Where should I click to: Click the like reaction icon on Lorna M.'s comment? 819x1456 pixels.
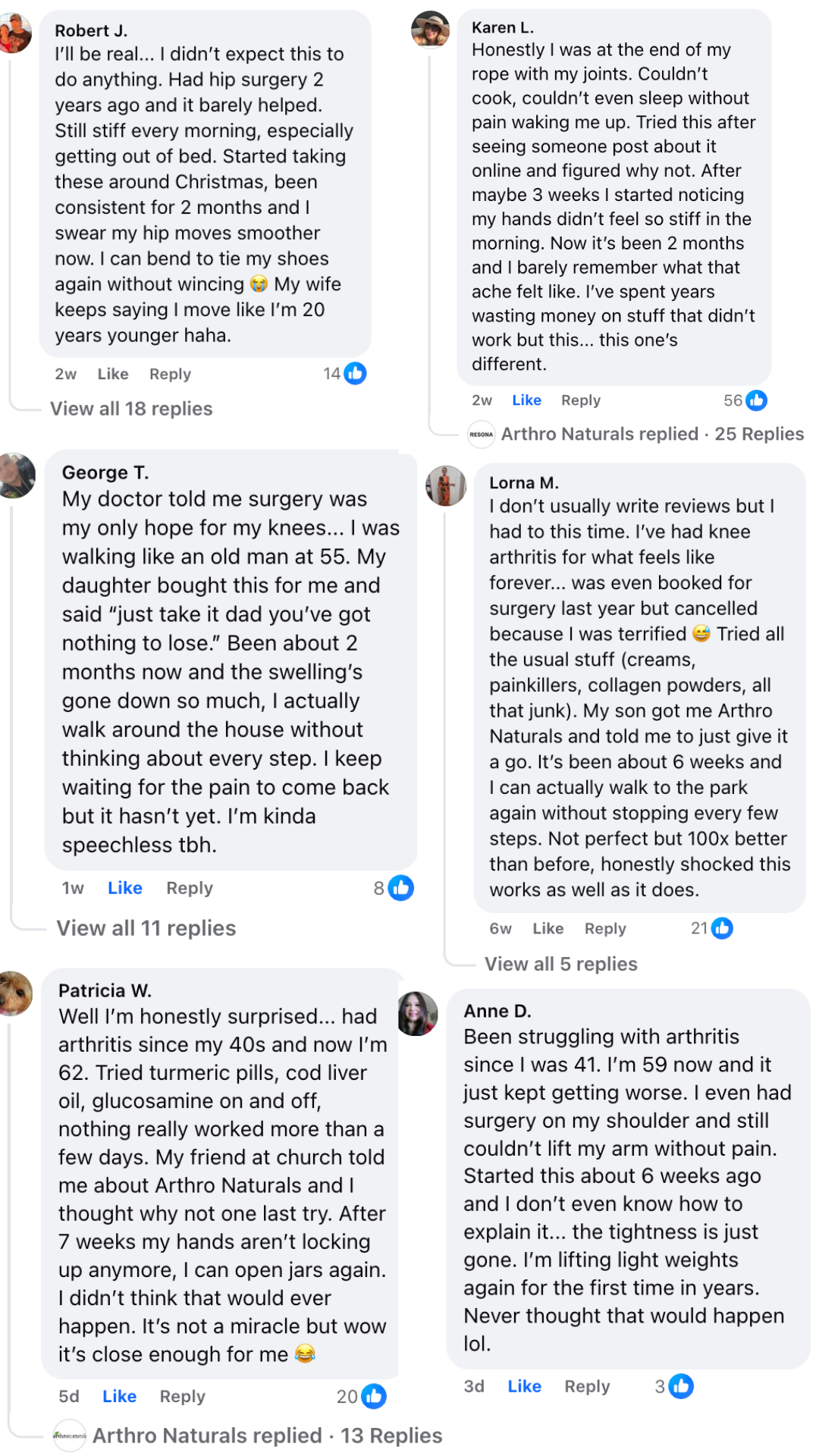tap(722, 928)
